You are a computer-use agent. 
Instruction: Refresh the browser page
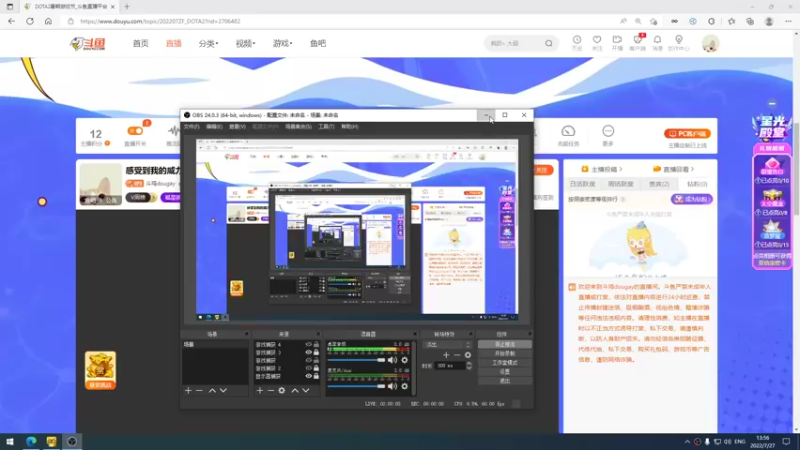click(x=30, y=21)
